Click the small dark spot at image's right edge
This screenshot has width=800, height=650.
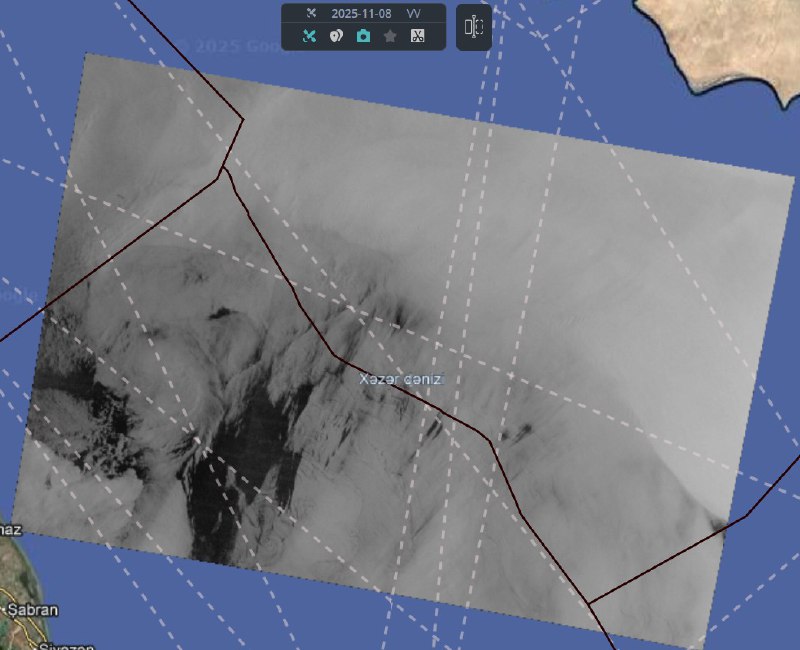click(x=719, y=524)
